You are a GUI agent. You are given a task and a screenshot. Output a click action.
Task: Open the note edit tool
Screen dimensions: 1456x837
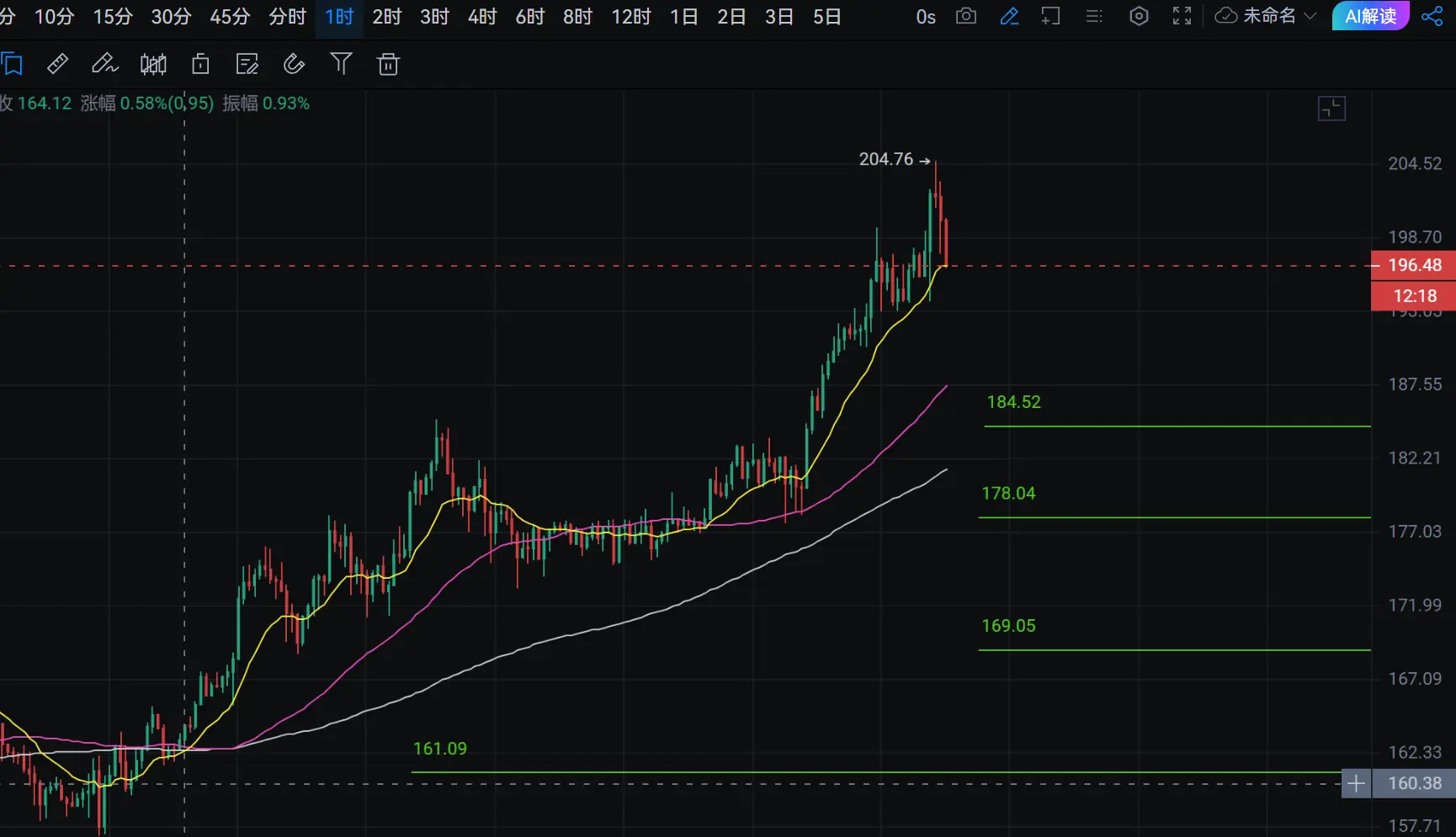247,64
